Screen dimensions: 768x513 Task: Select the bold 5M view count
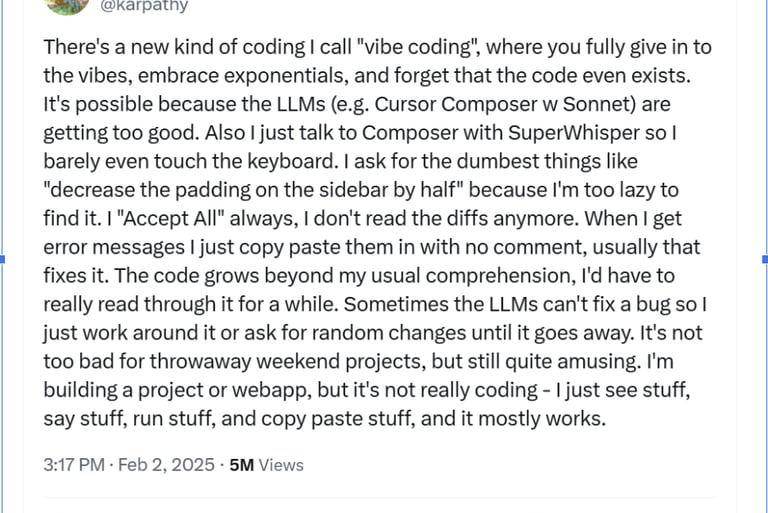241,464
